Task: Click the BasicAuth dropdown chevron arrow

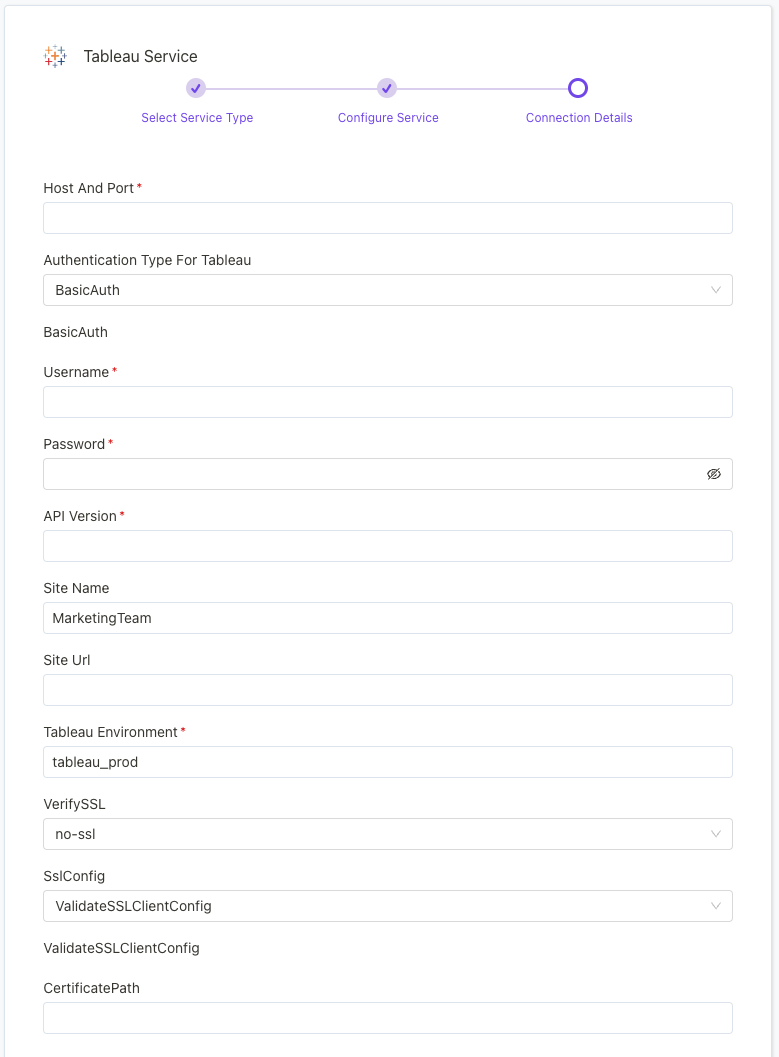Action: pos(716,290)
